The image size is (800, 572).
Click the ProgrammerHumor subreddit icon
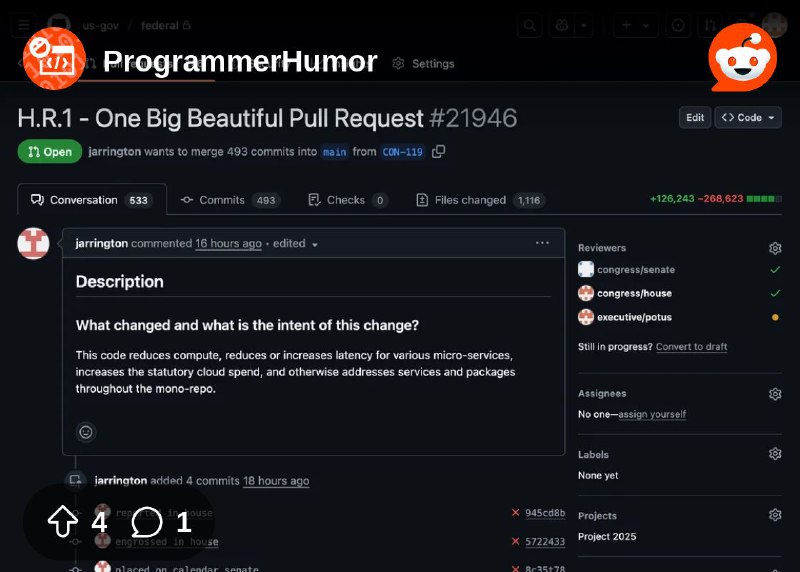54,58
